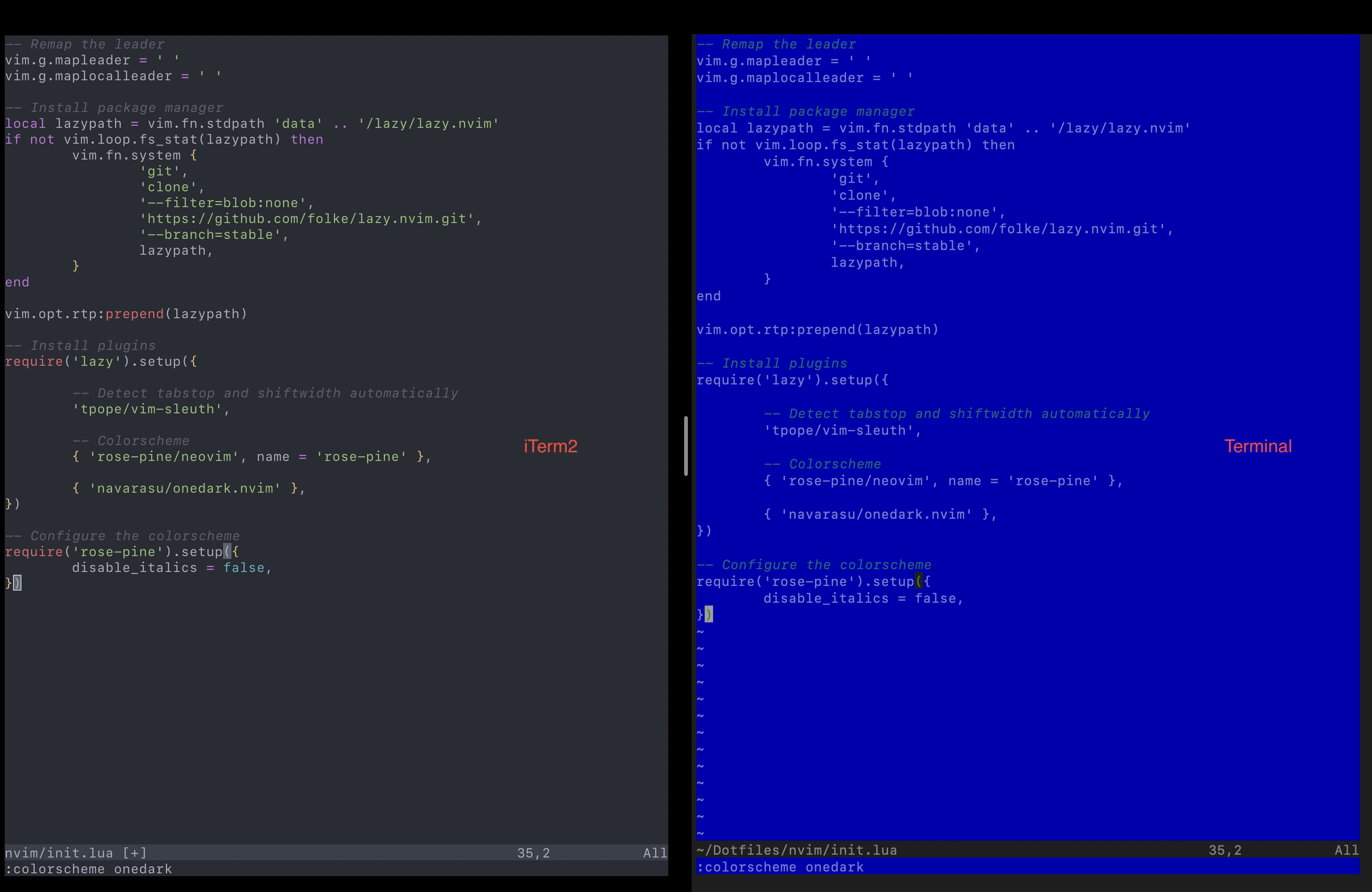
Task: Select the 'navarasu/onedark.nvim' entry in Terminal
Action: 880,515
